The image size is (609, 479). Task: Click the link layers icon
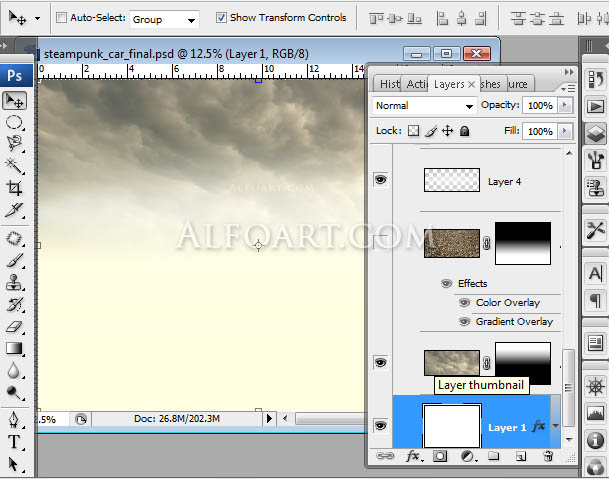point(385,456)
